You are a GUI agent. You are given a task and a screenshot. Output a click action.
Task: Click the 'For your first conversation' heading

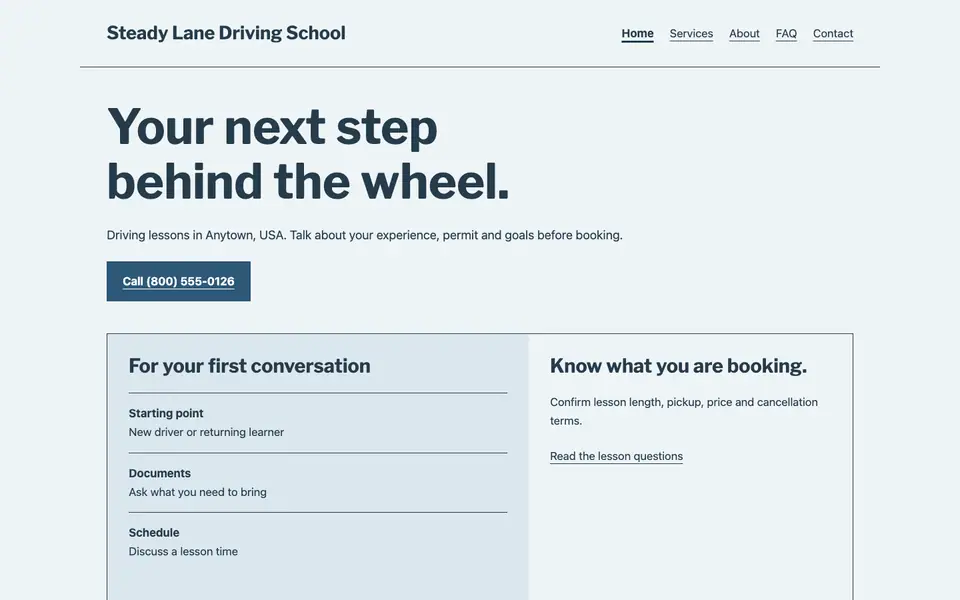pyautogui.click(x=249, y=366)
